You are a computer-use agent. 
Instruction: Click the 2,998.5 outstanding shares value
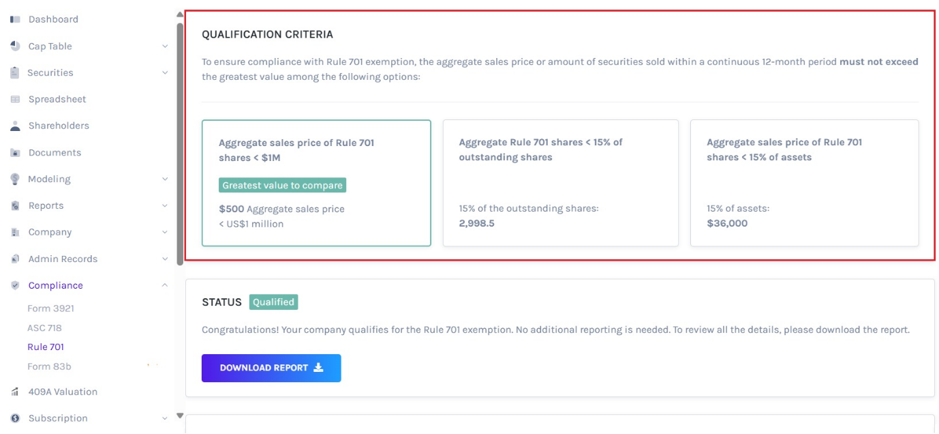coord(477,223)
